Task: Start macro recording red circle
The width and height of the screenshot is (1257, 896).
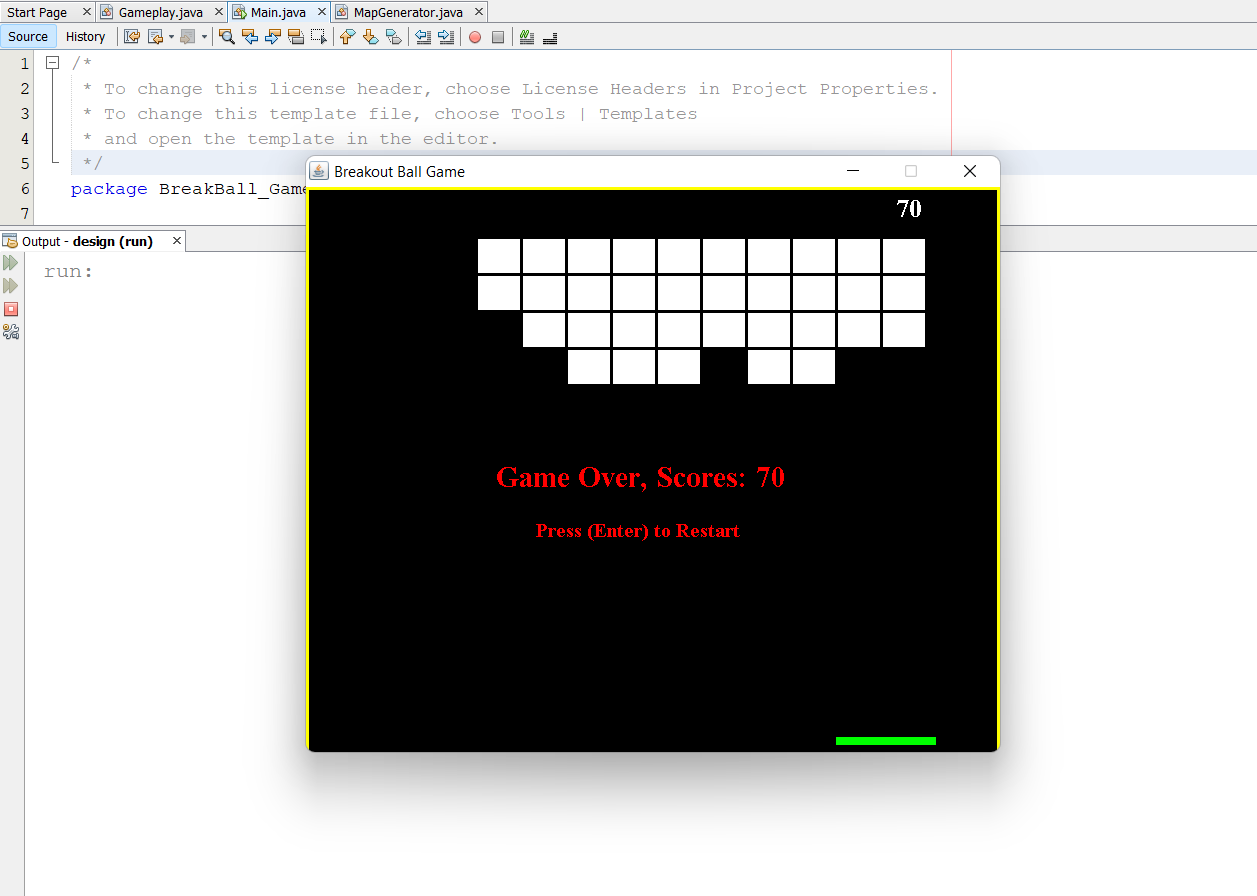Action: point(475,37)
